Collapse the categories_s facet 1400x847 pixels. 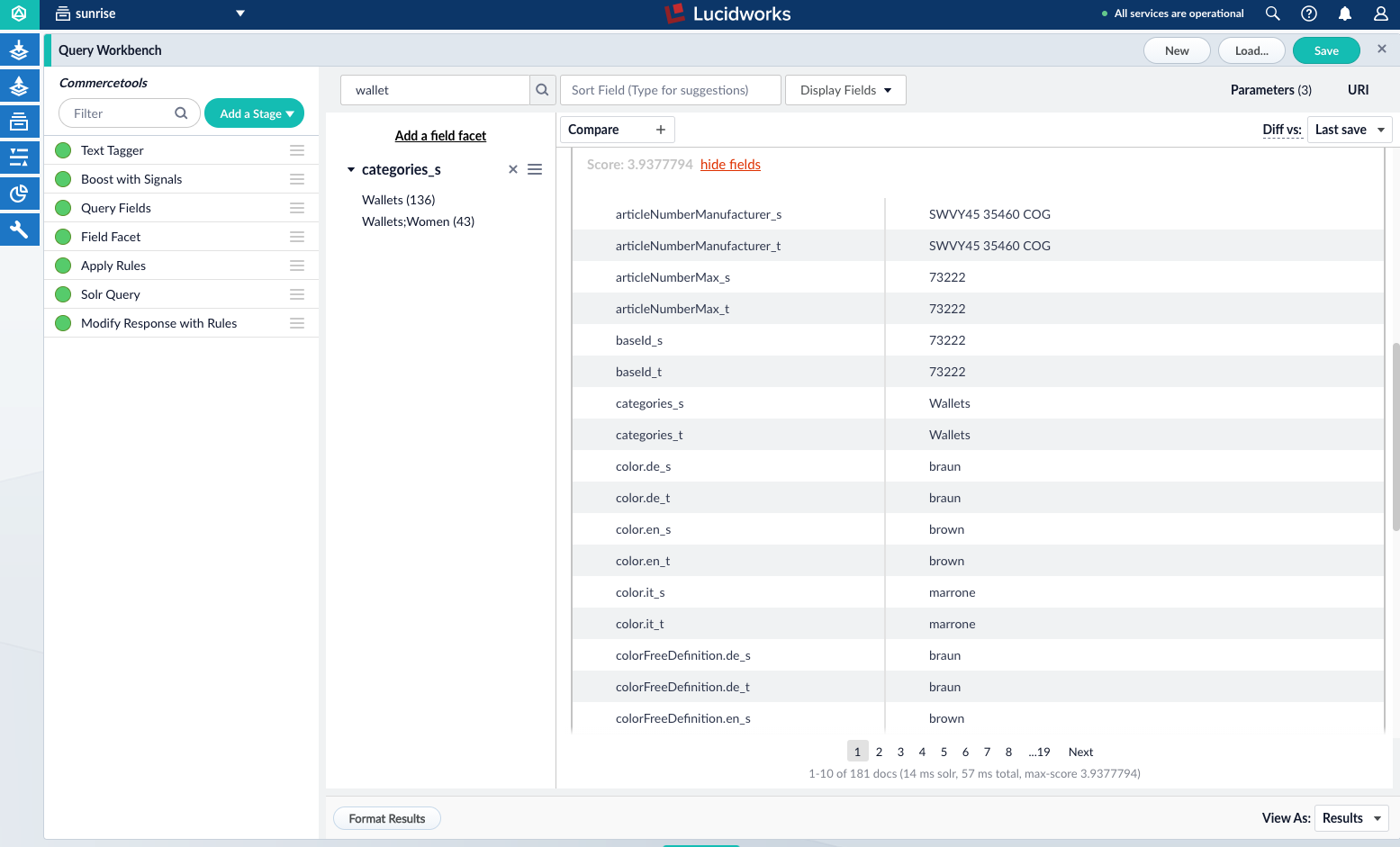351,169
